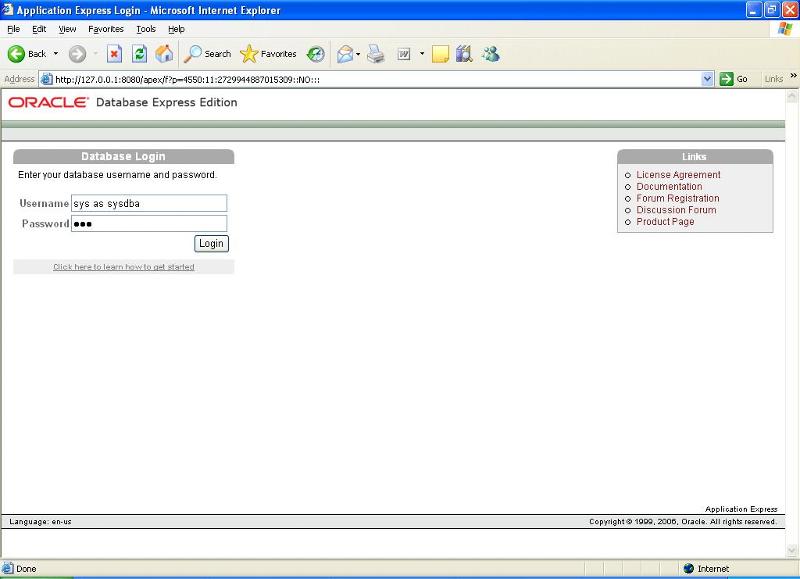The height and width of the screenshot is (579, 800).
Task: Click 'Language: en-us' footer text
Action: point(40,521)
